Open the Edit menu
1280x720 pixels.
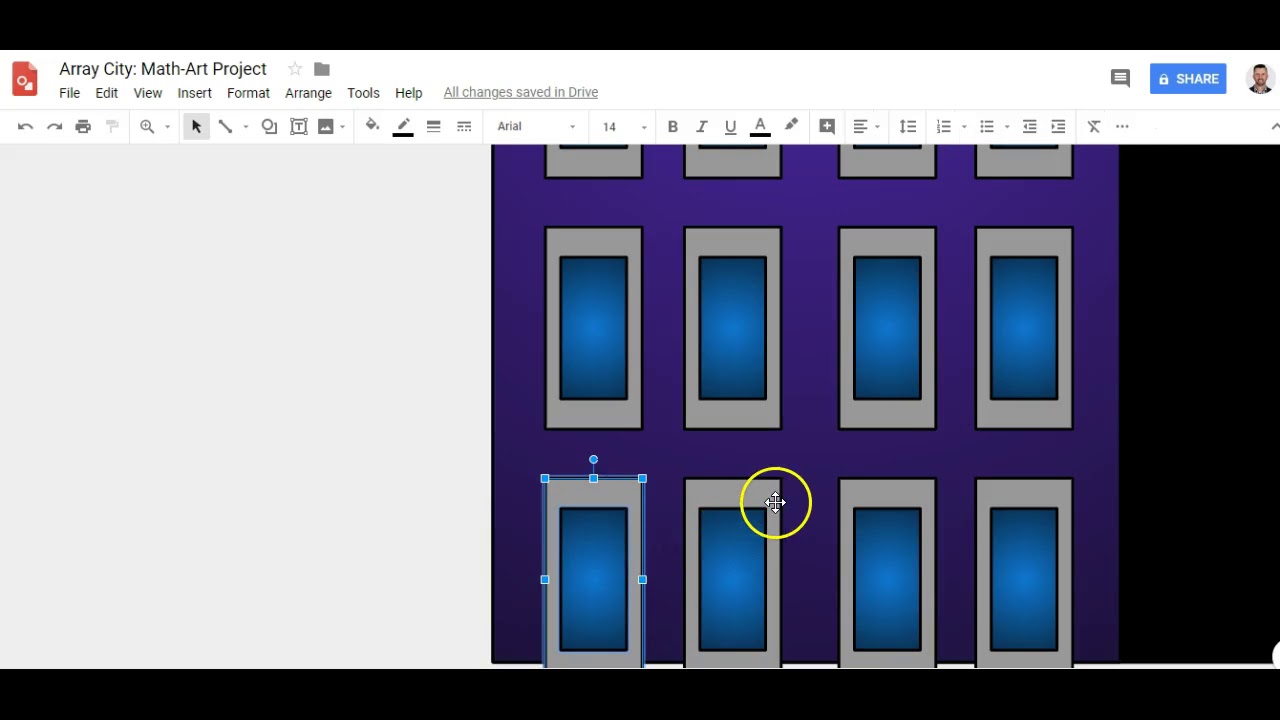click(107, 93)
